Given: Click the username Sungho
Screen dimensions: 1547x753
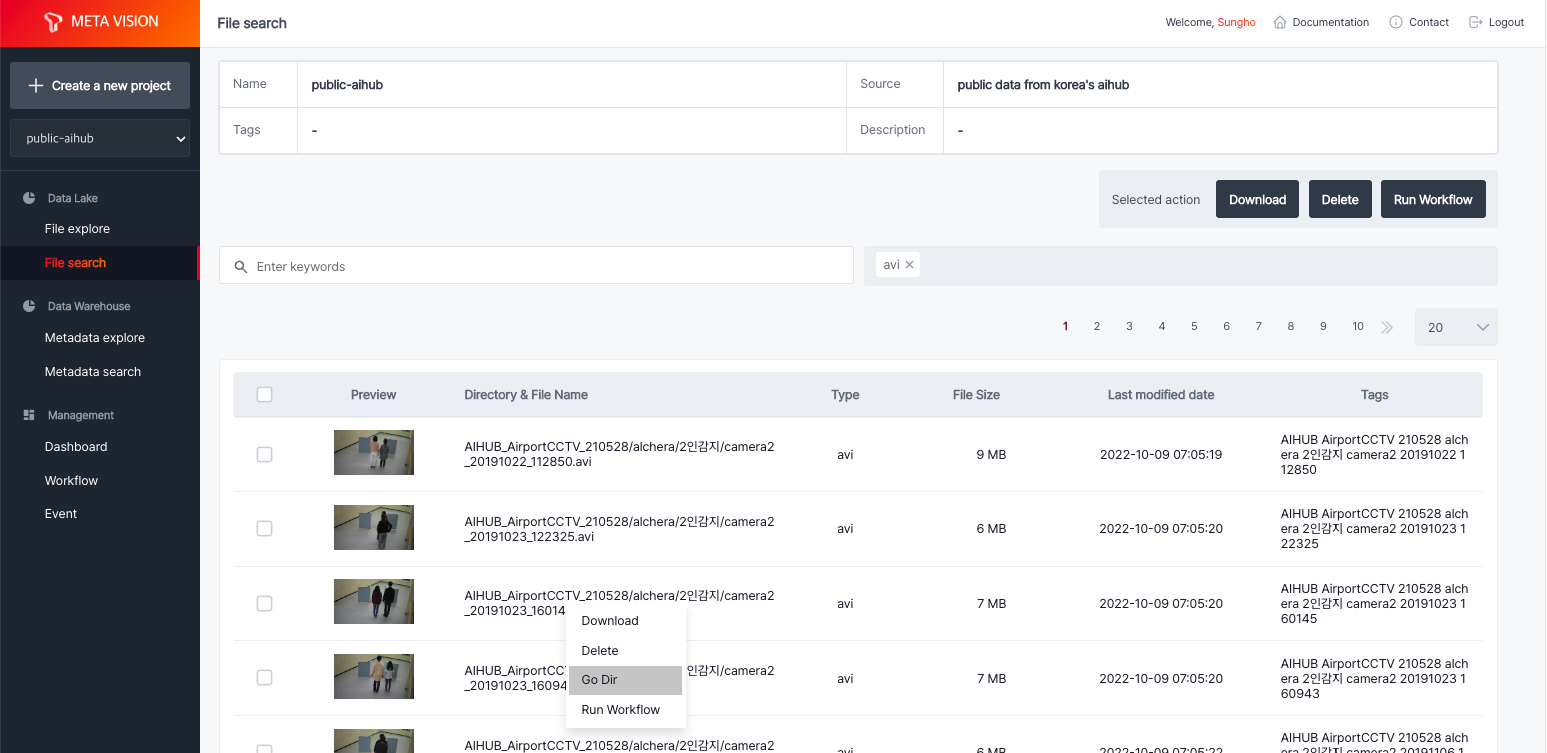Looking at the screenshot, I should 1236,22.
